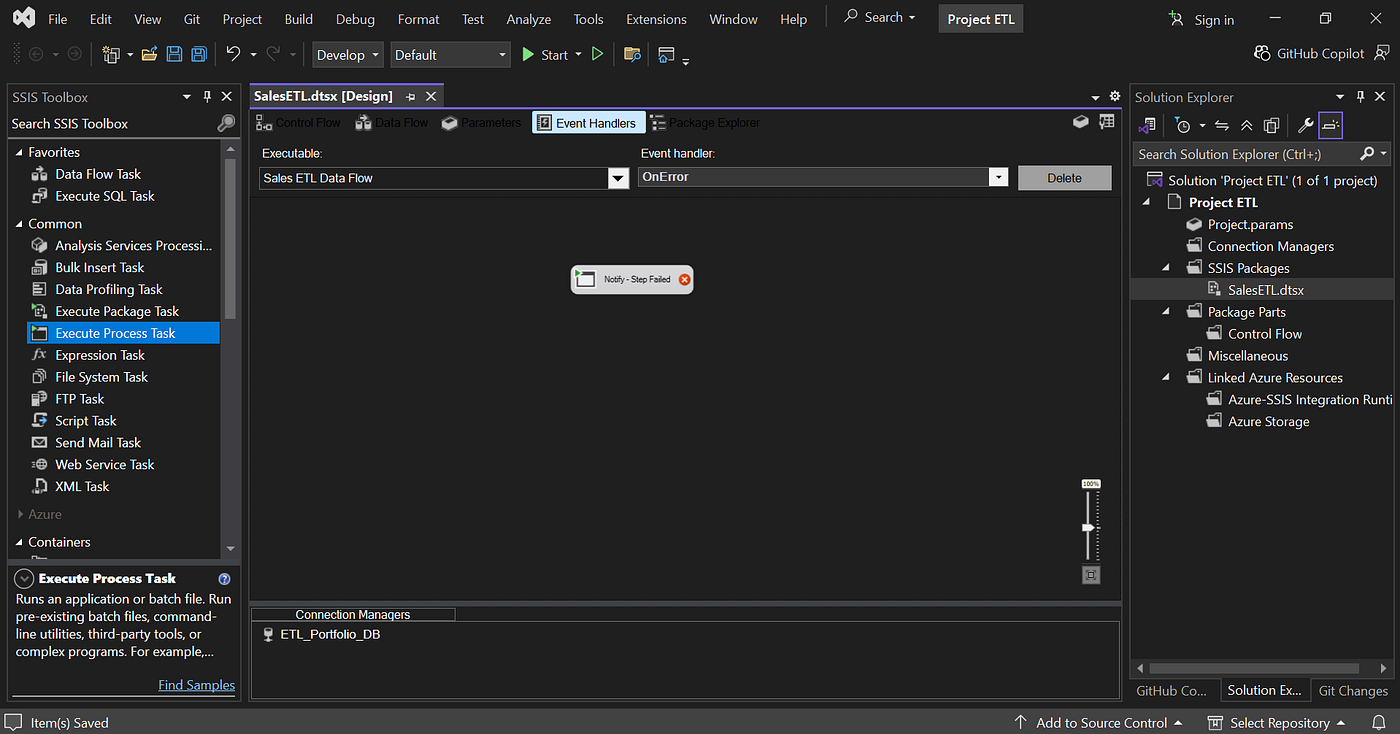Pick the Script Task item

point(85,421)
